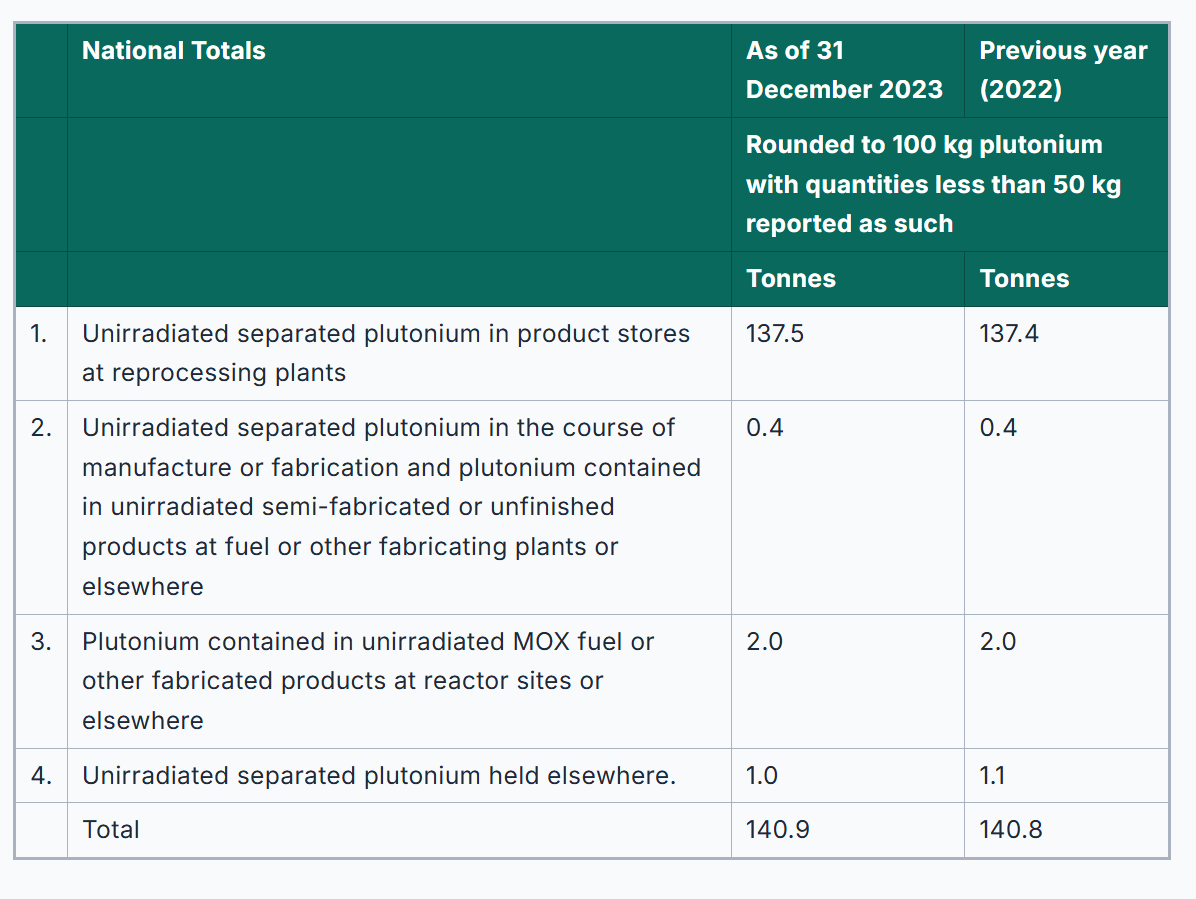Select the unirradiated MOX fuel description text
This screenshot has width=1196, height=899.
coord(367,681)
